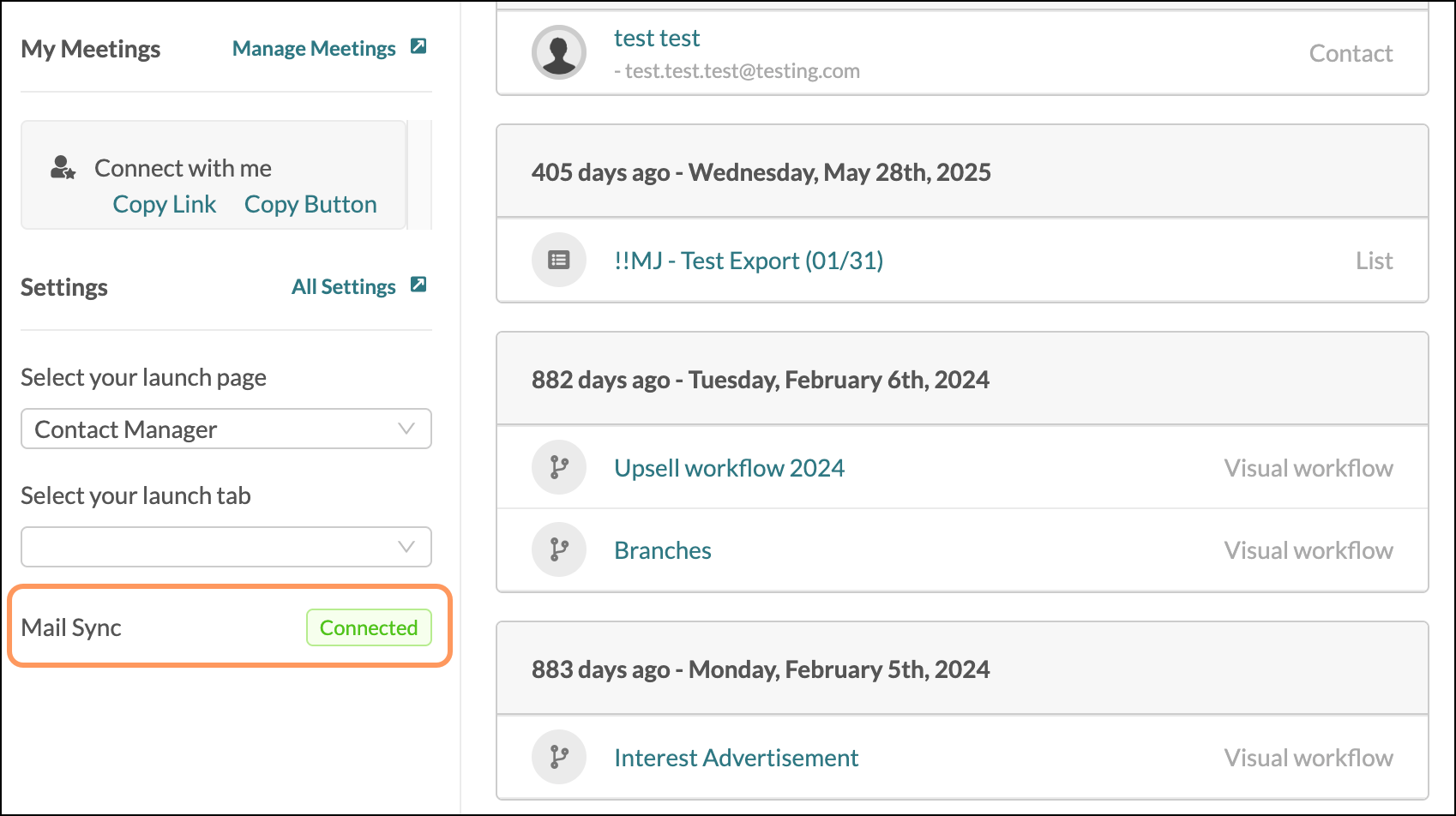Click the Connect with me person icon
Image resolution: width=1456 pixels, height=816 pixels.
click(63, 167)
